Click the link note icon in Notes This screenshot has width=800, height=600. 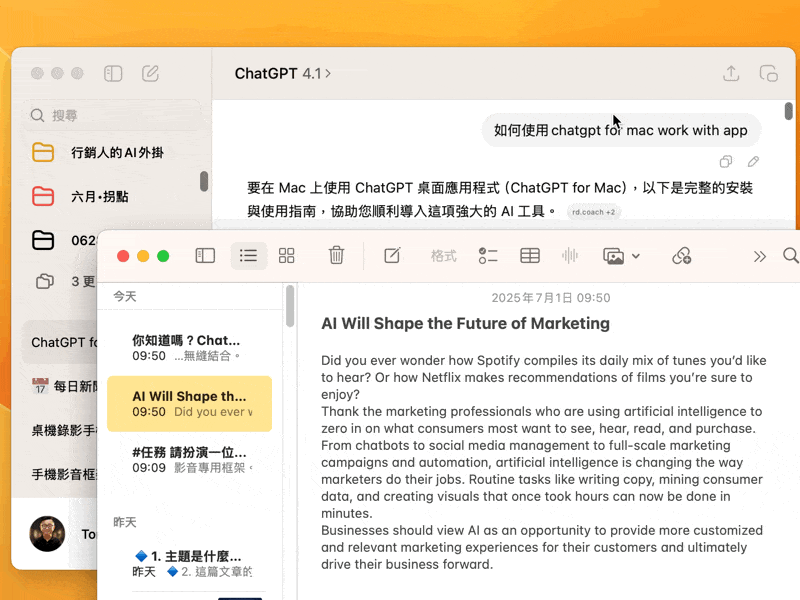click(x=682, y=256)
